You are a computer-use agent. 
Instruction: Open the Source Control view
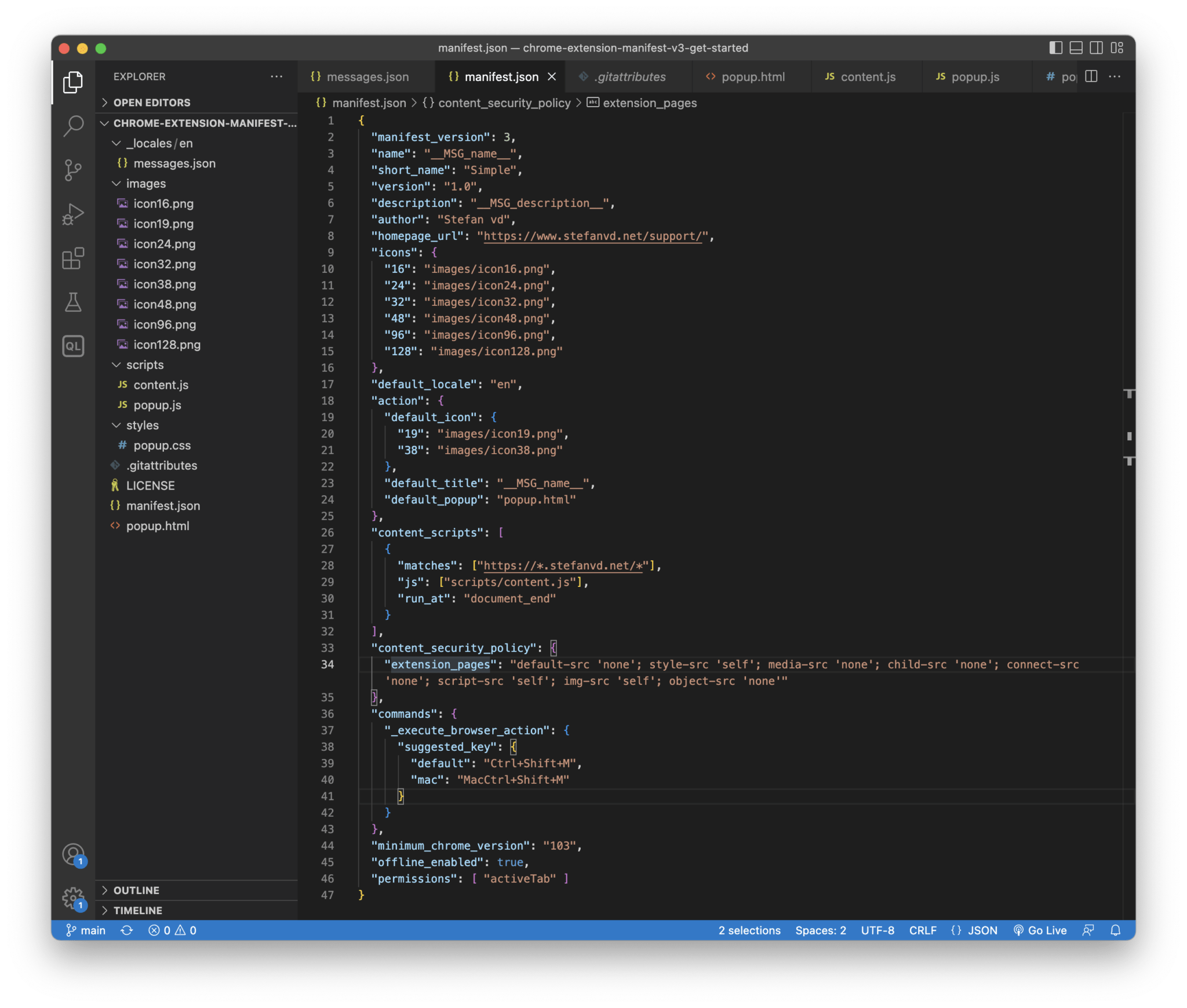pos(73,170)
